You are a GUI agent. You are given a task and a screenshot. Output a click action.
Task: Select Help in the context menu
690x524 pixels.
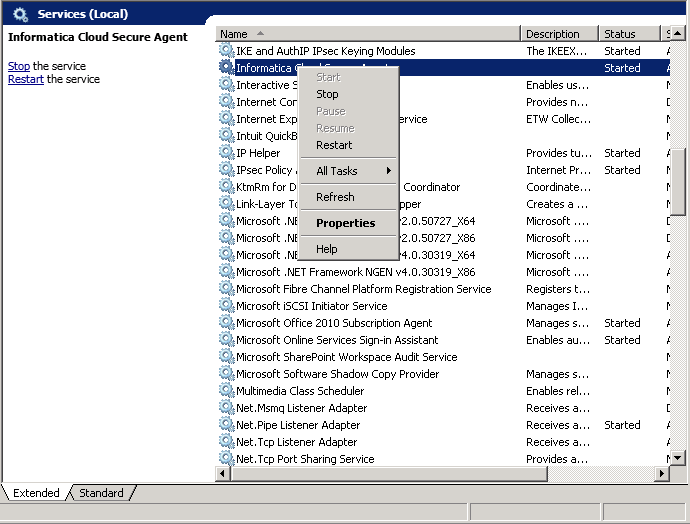327,249
